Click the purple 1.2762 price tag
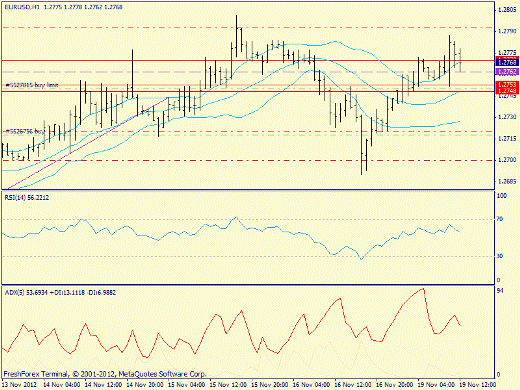 click(507, 71)
